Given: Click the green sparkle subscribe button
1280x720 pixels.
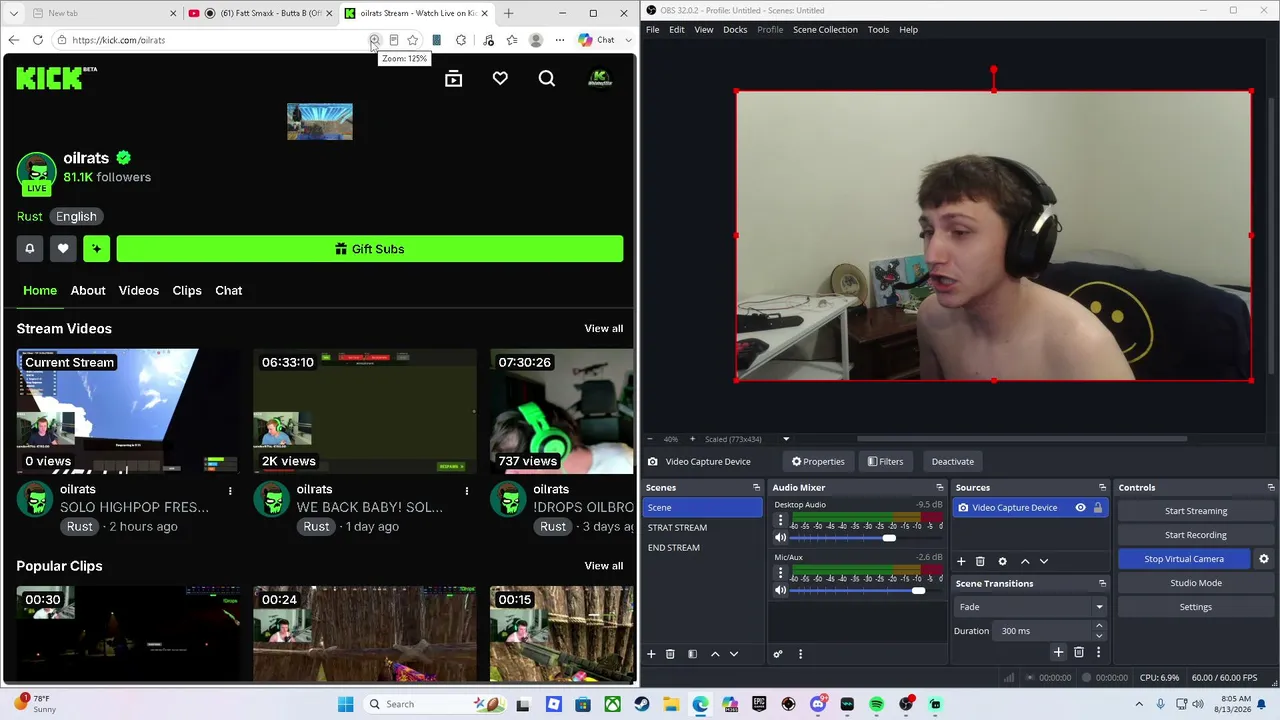Looking at the screenshot, I should pyautogui.click(x=97, y=249).
